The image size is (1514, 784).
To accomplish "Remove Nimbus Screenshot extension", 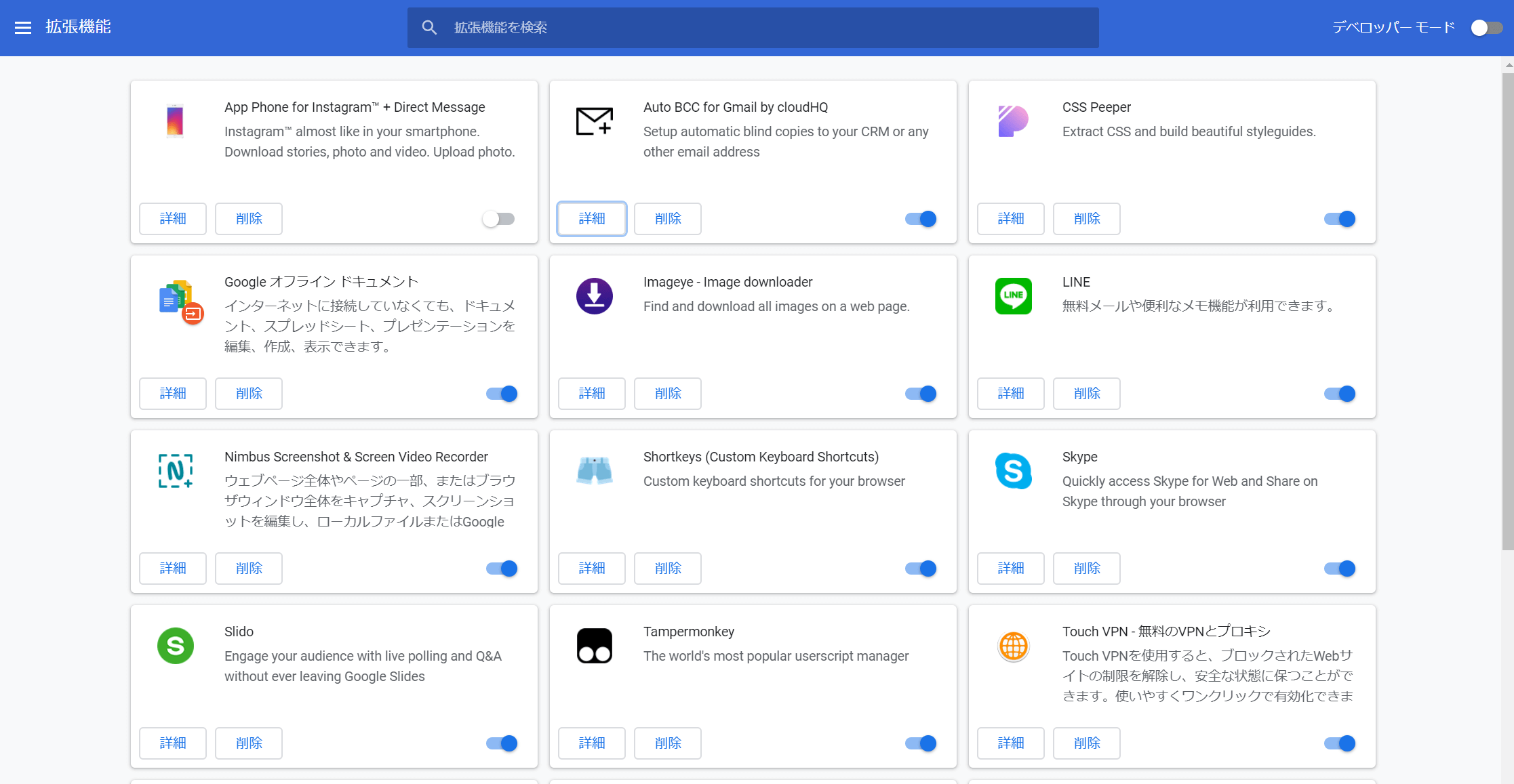I will click(x=249, y=569).
